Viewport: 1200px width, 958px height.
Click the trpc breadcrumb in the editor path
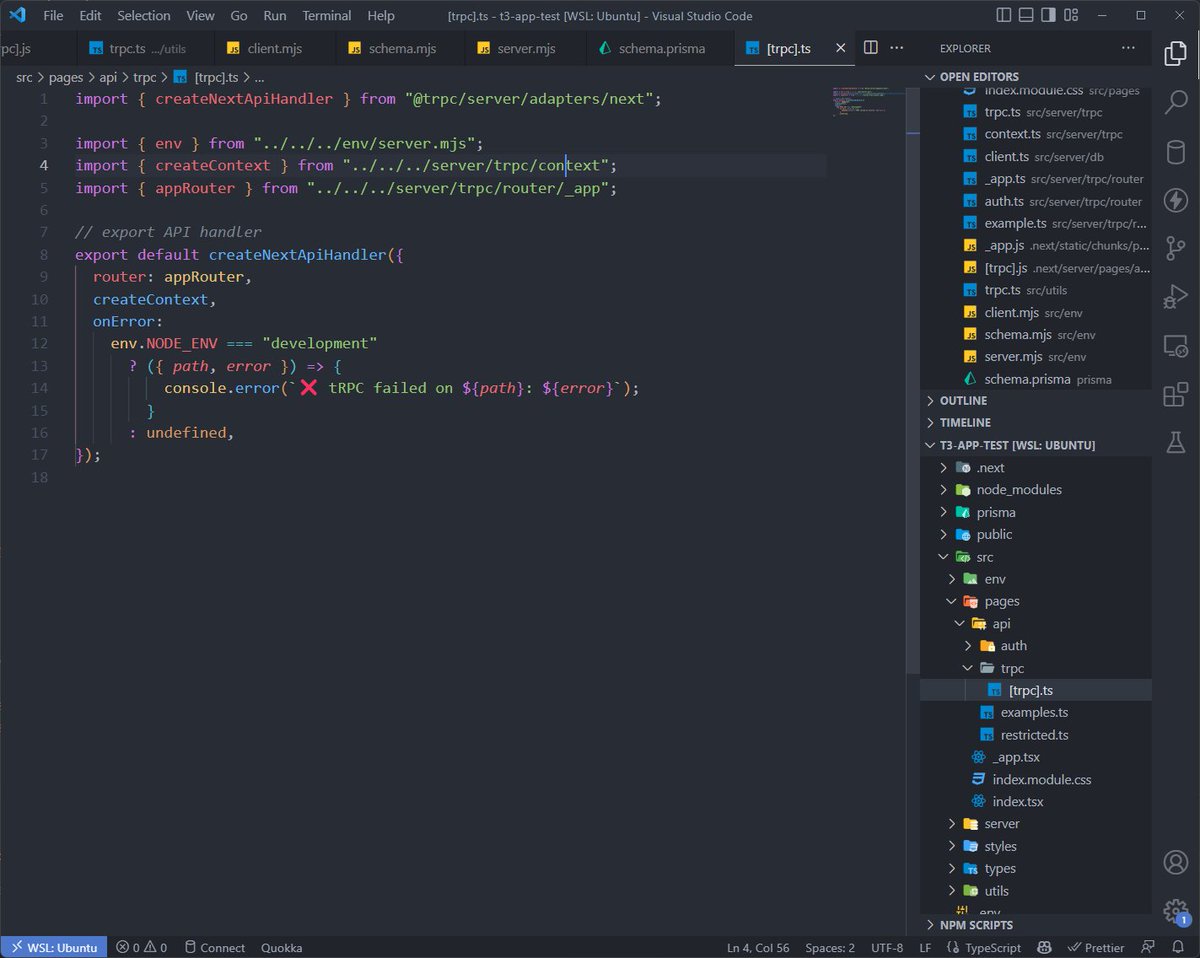pyautogui.click(x=144, y=77)
